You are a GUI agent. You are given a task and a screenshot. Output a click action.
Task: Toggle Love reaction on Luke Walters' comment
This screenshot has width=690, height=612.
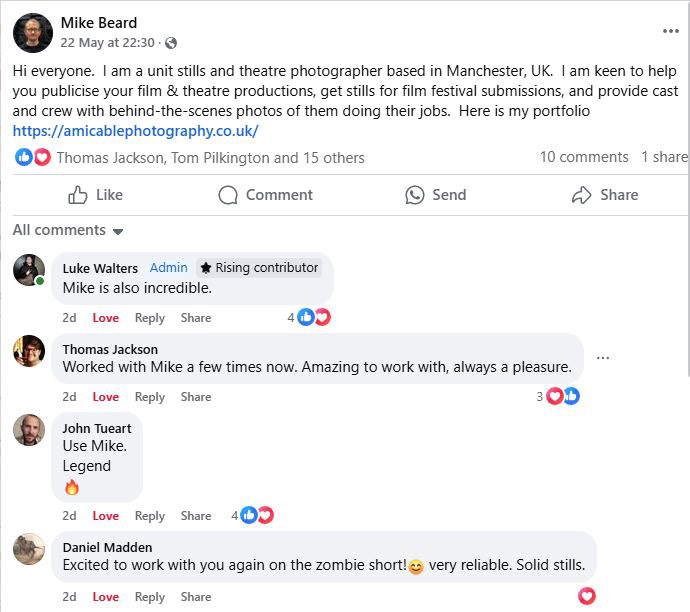tap(105, 318)
